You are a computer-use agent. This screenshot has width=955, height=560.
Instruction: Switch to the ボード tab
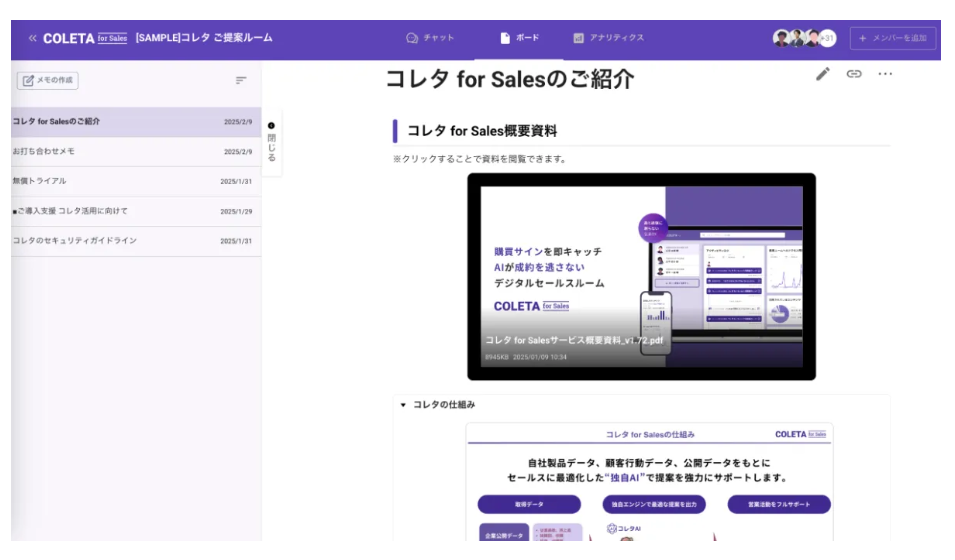519,38
